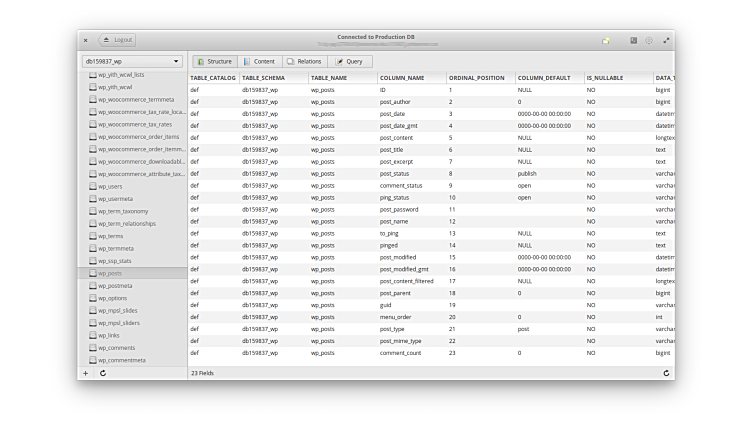Switch to the Relations tab

tap(304, 61)
